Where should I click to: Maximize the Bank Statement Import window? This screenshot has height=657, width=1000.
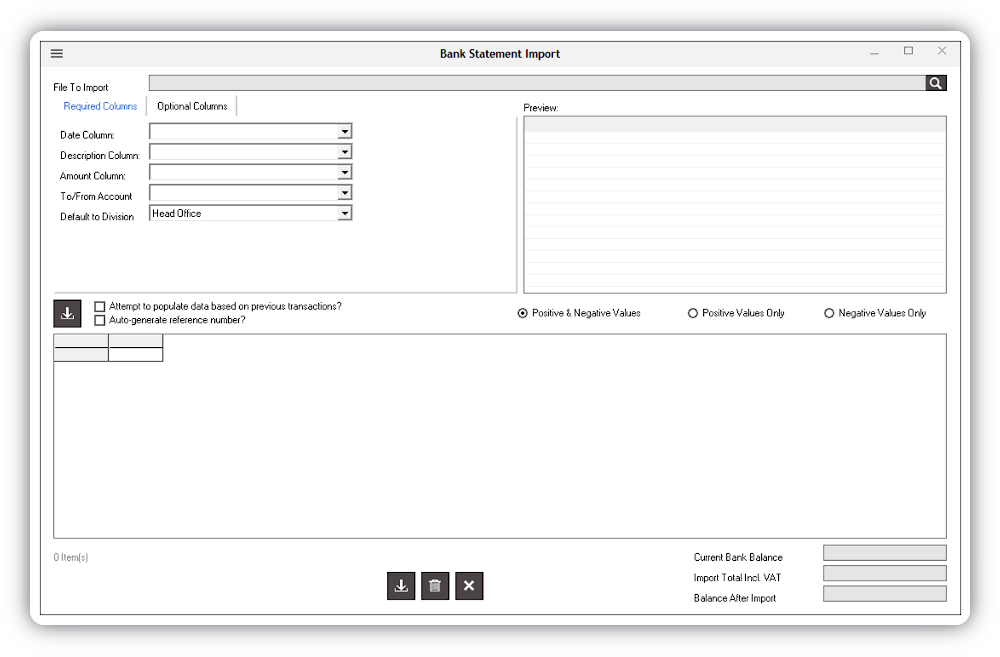coord(908,51)
